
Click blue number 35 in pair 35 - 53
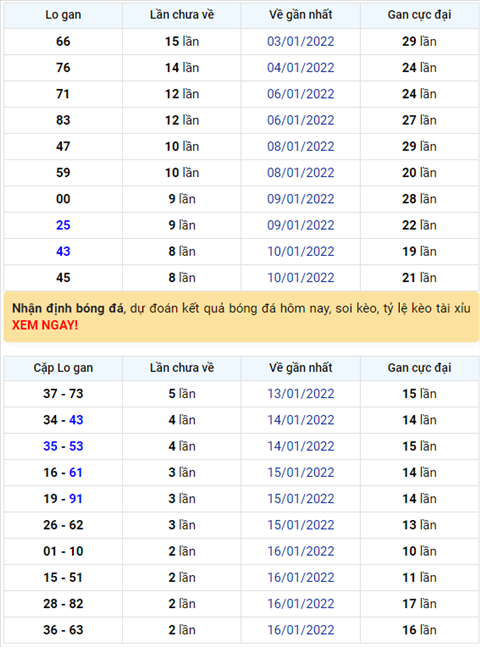[x=50, y=446]
